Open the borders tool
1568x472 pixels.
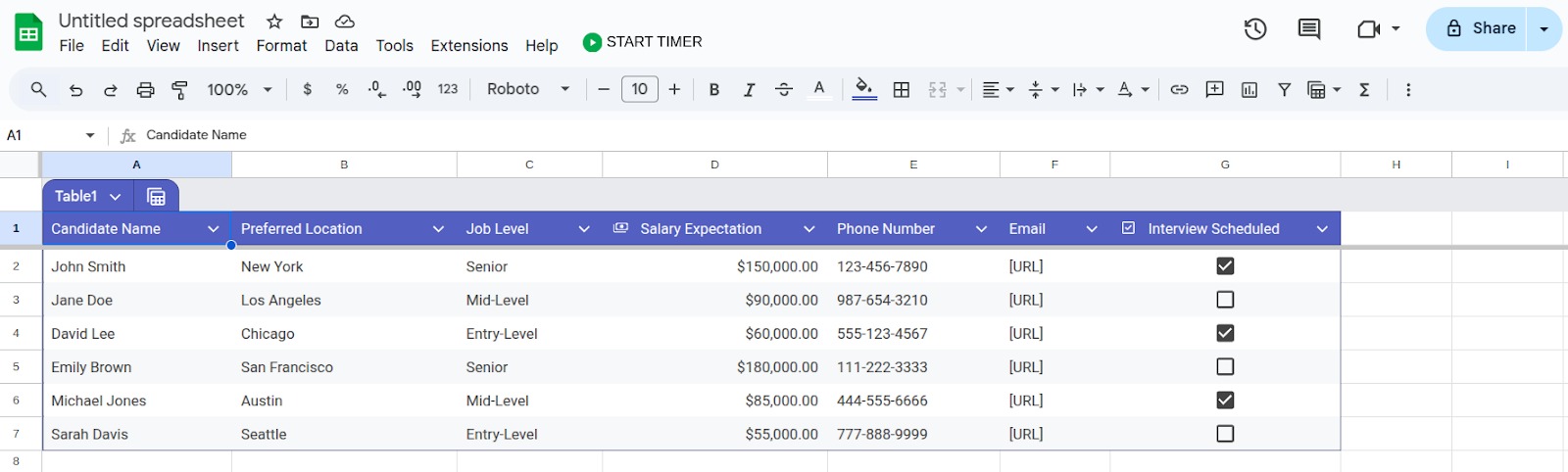[x=901, y=89]
